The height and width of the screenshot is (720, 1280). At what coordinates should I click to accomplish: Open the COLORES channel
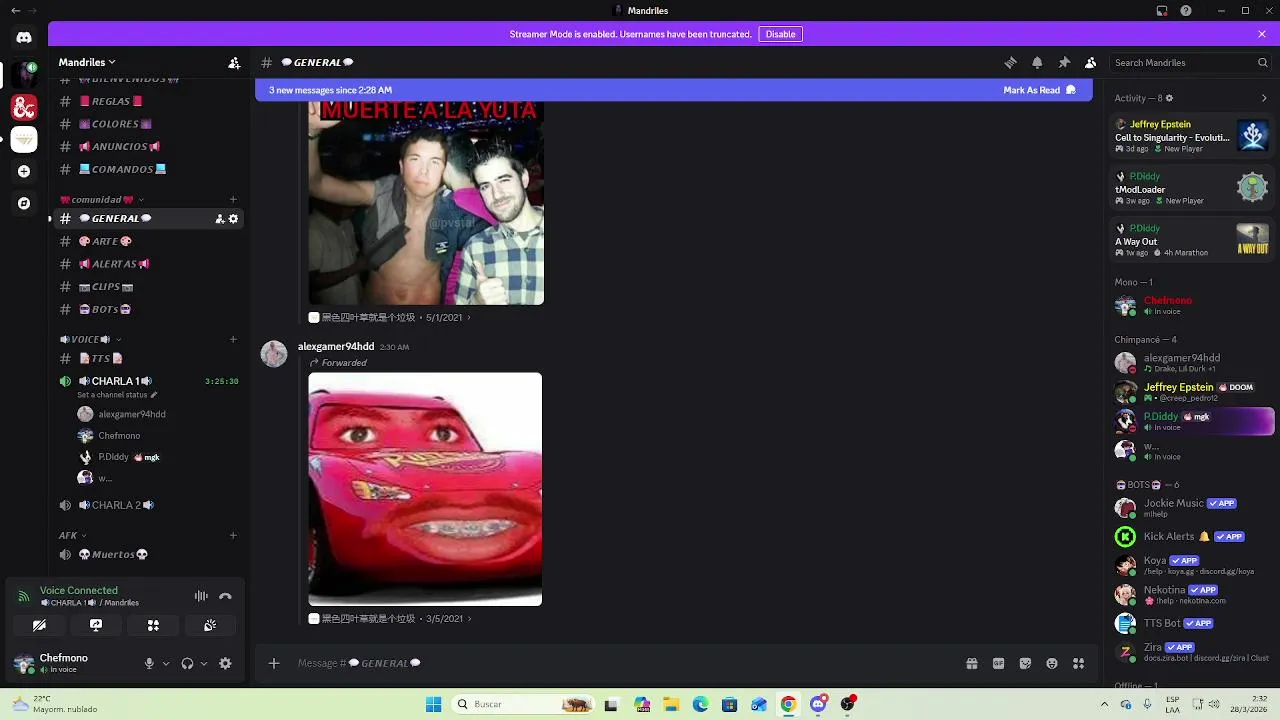point(149,124)
